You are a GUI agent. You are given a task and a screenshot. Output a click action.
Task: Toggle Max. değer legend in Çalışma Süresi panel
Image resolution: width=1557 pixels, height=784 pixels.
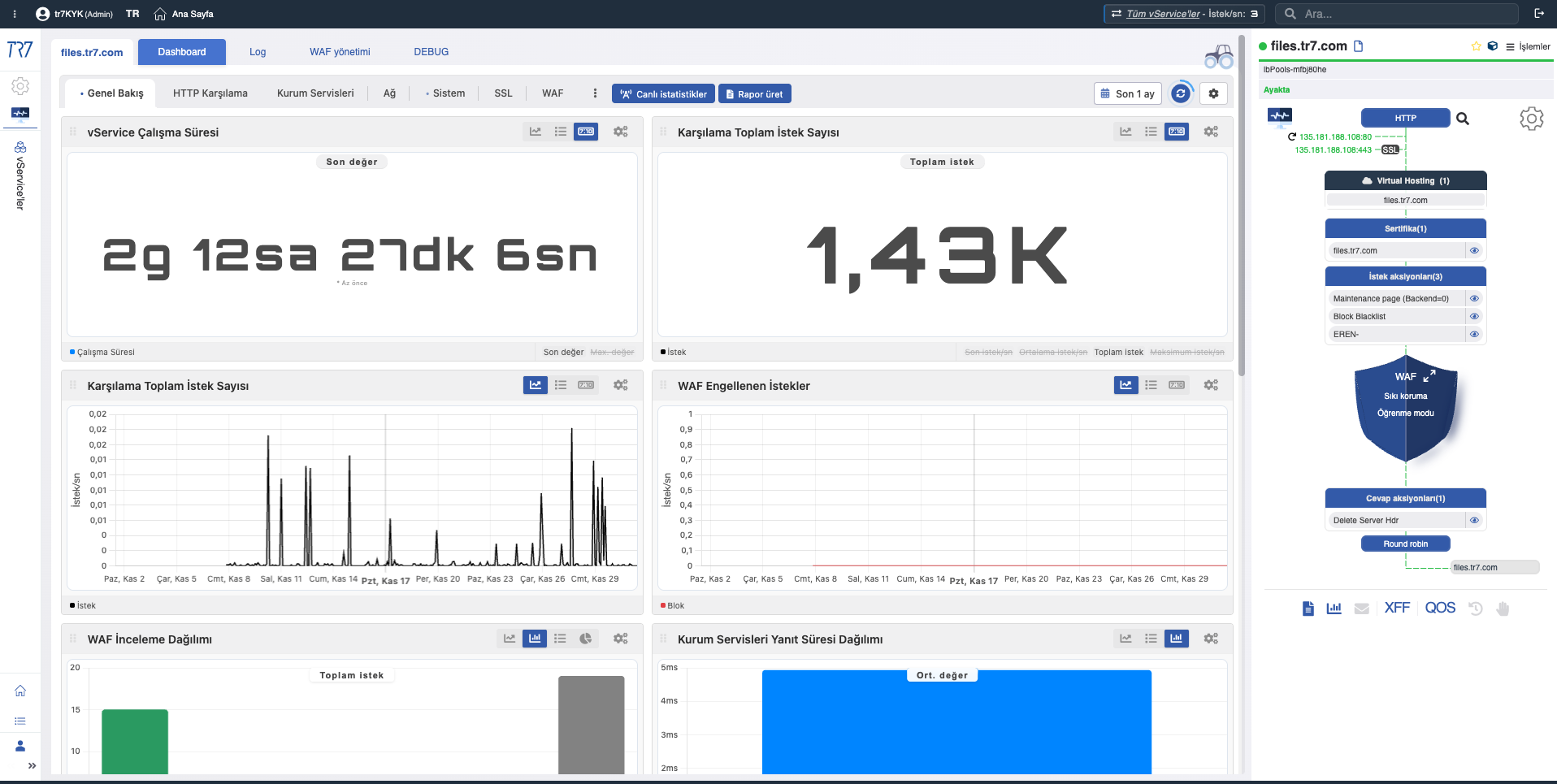pos(612,352)
